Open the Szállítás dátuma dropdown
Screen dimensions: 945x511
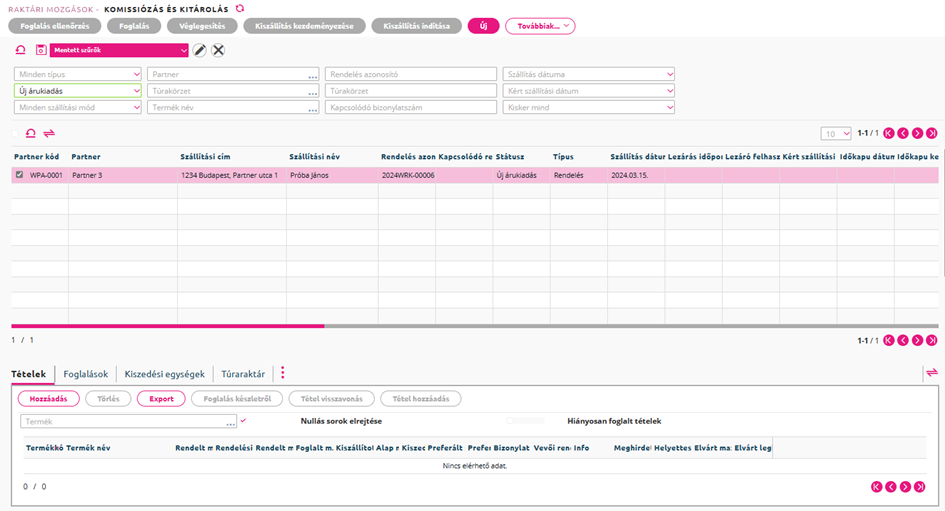tap(589, 74)
